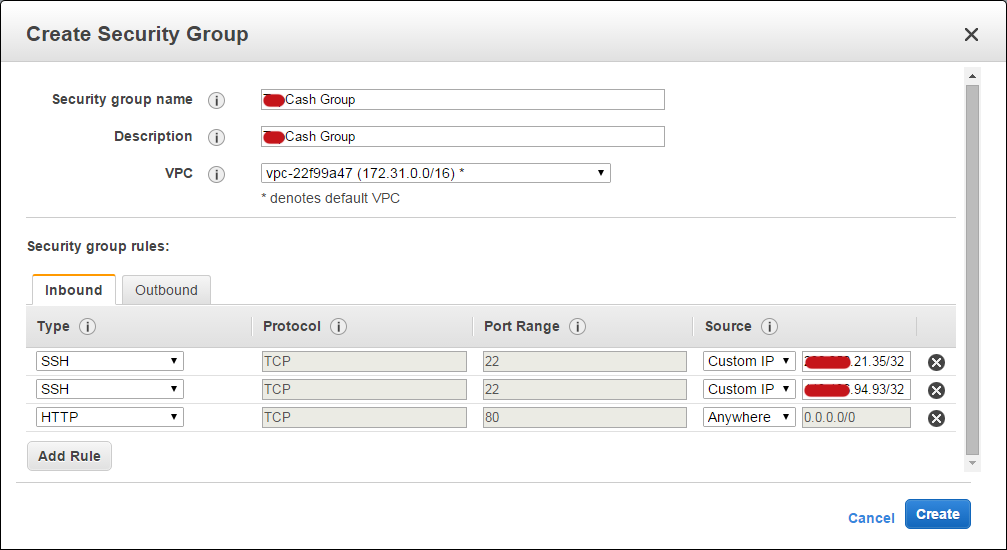
Task: Click the VPC info icon
Action: (216, 174)
